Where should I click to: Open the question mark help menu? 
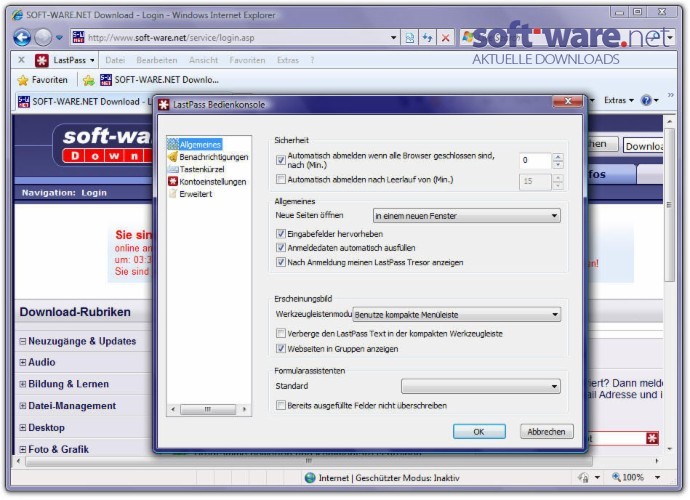[x=312, y=60]
